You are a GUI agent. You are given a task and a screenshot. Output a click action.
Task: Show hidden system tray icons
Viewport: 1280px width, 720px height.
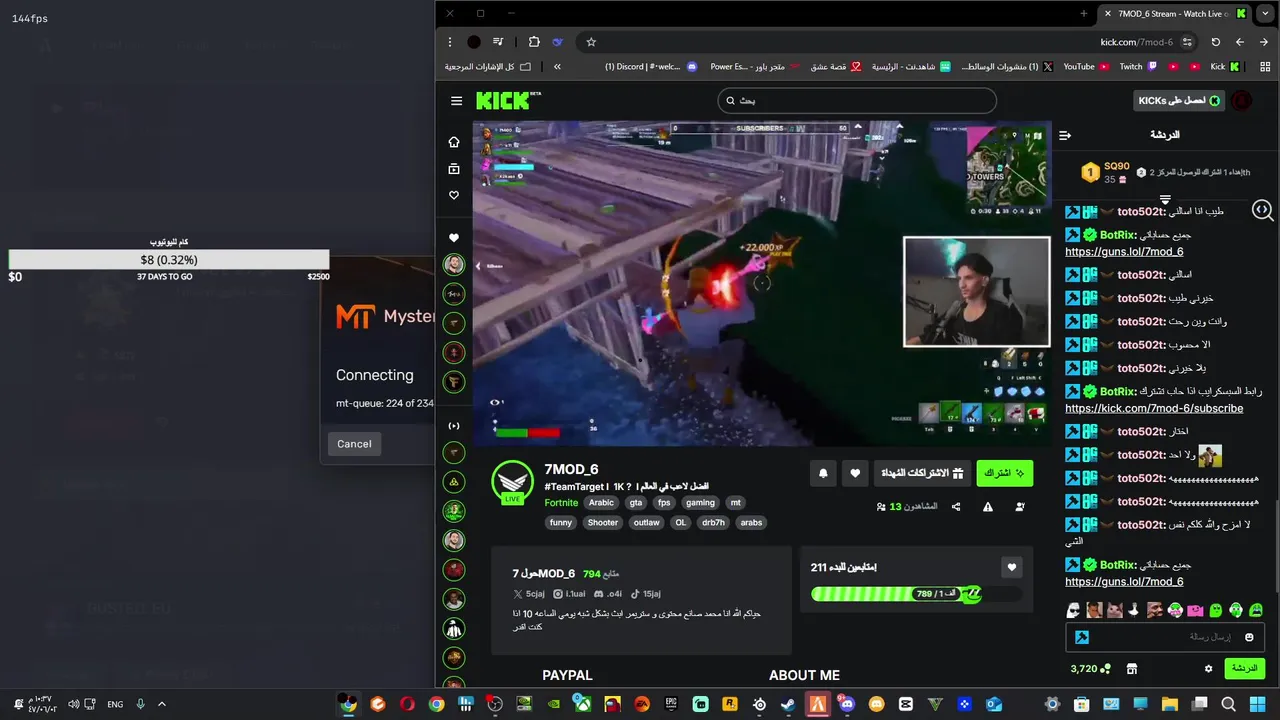pos(162,704)
